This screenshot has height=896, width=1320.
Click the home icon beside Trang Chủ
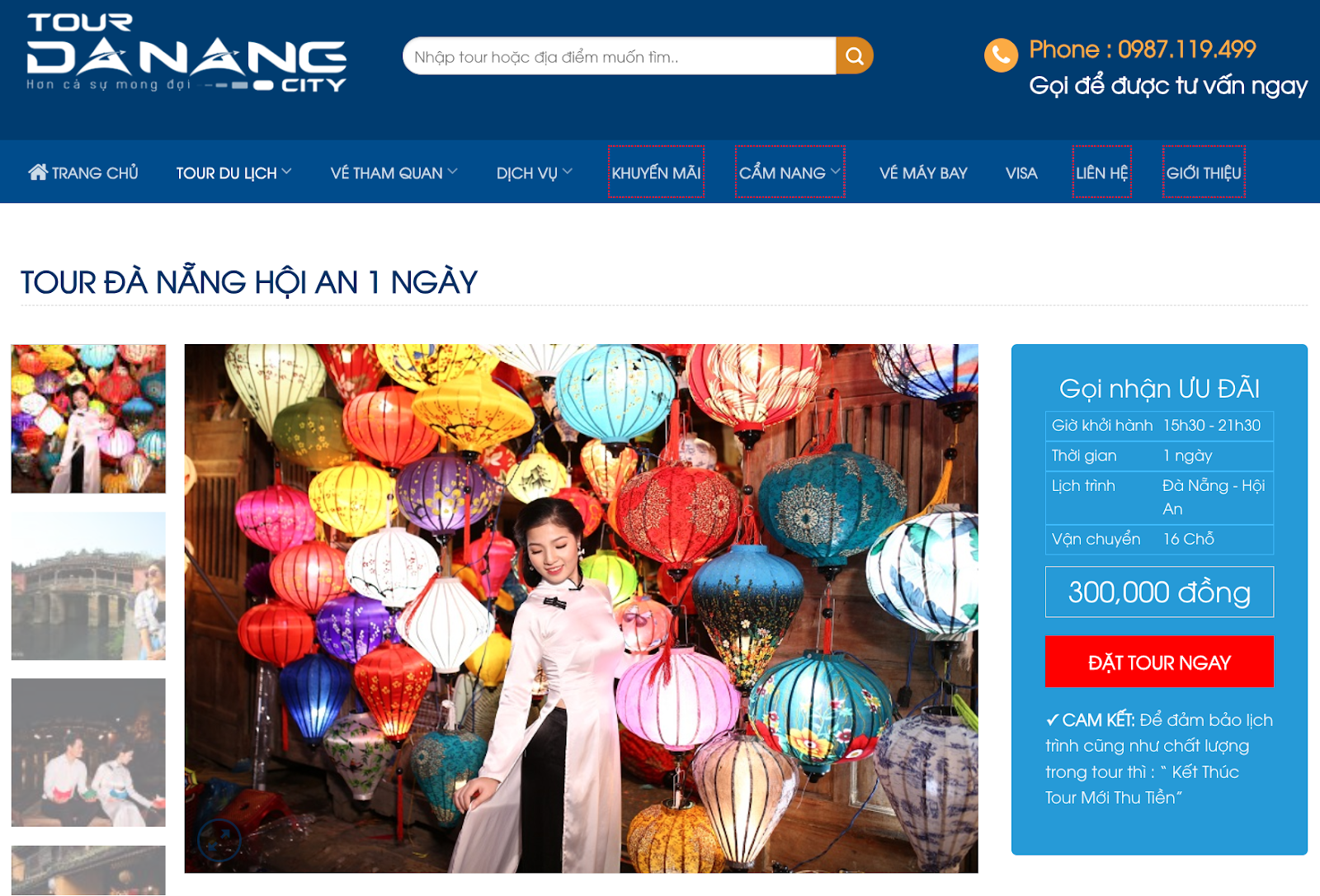coord(38,172)
